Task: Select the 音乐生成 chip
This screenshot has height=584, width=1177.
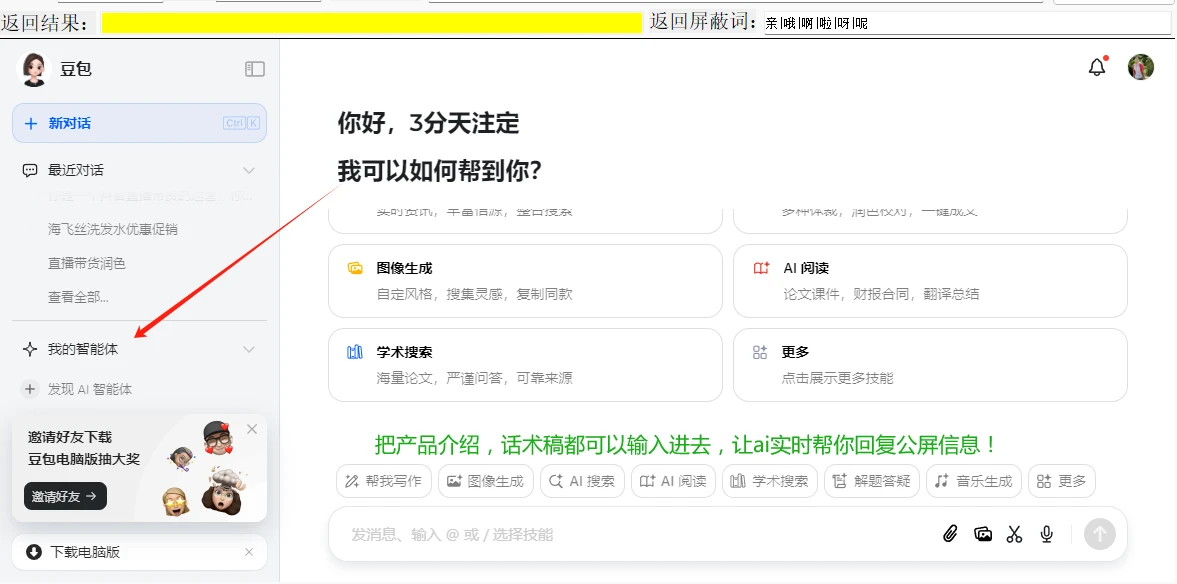Action: 974,481
